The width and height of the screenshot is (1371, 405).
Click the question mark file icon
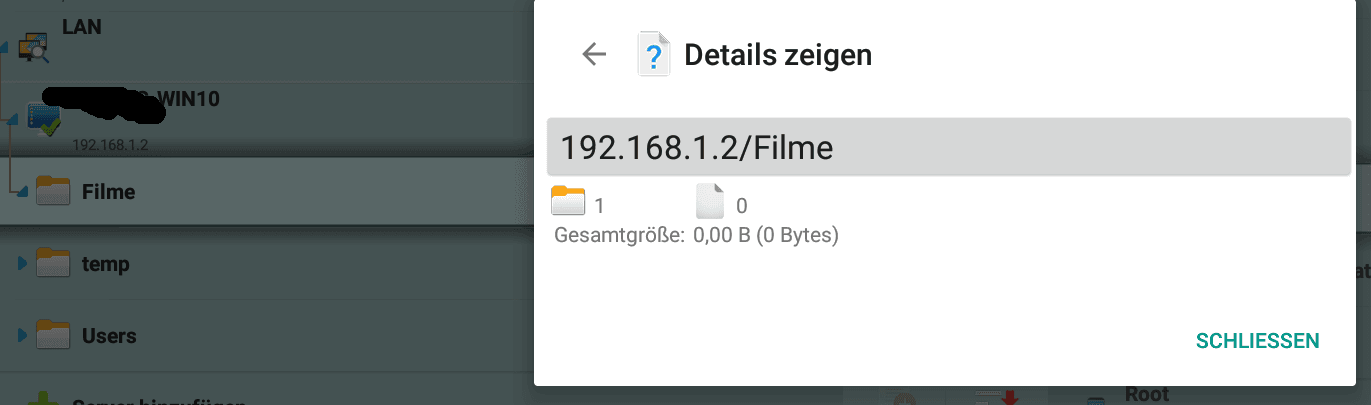coord(653,55)
